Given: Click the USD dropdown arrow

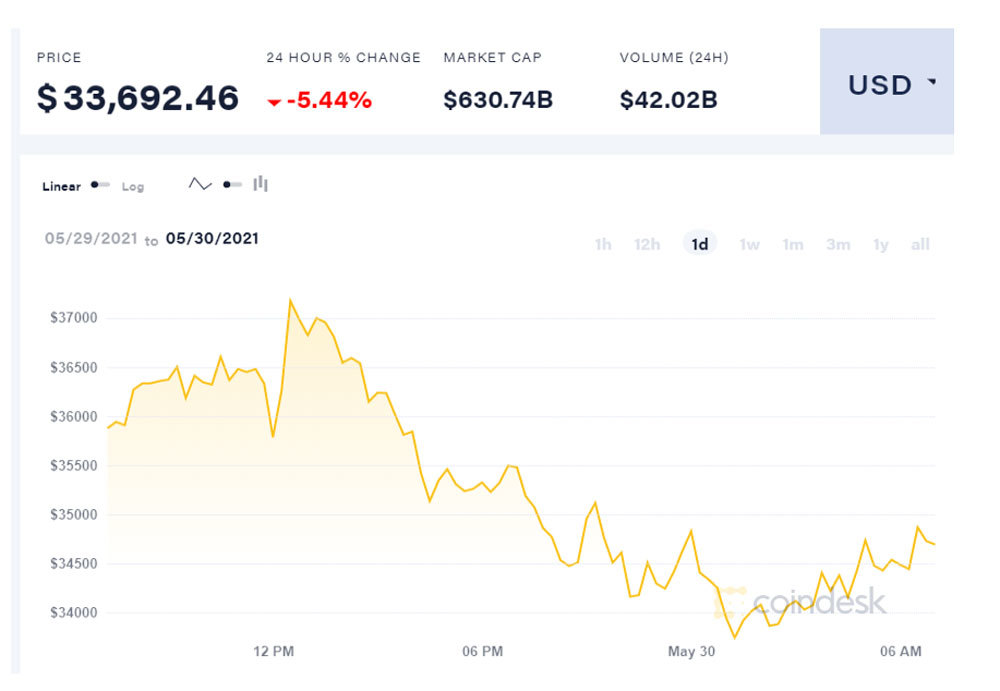Looking at the screenshot, I should pyautogui.click(x=932, y=83).
